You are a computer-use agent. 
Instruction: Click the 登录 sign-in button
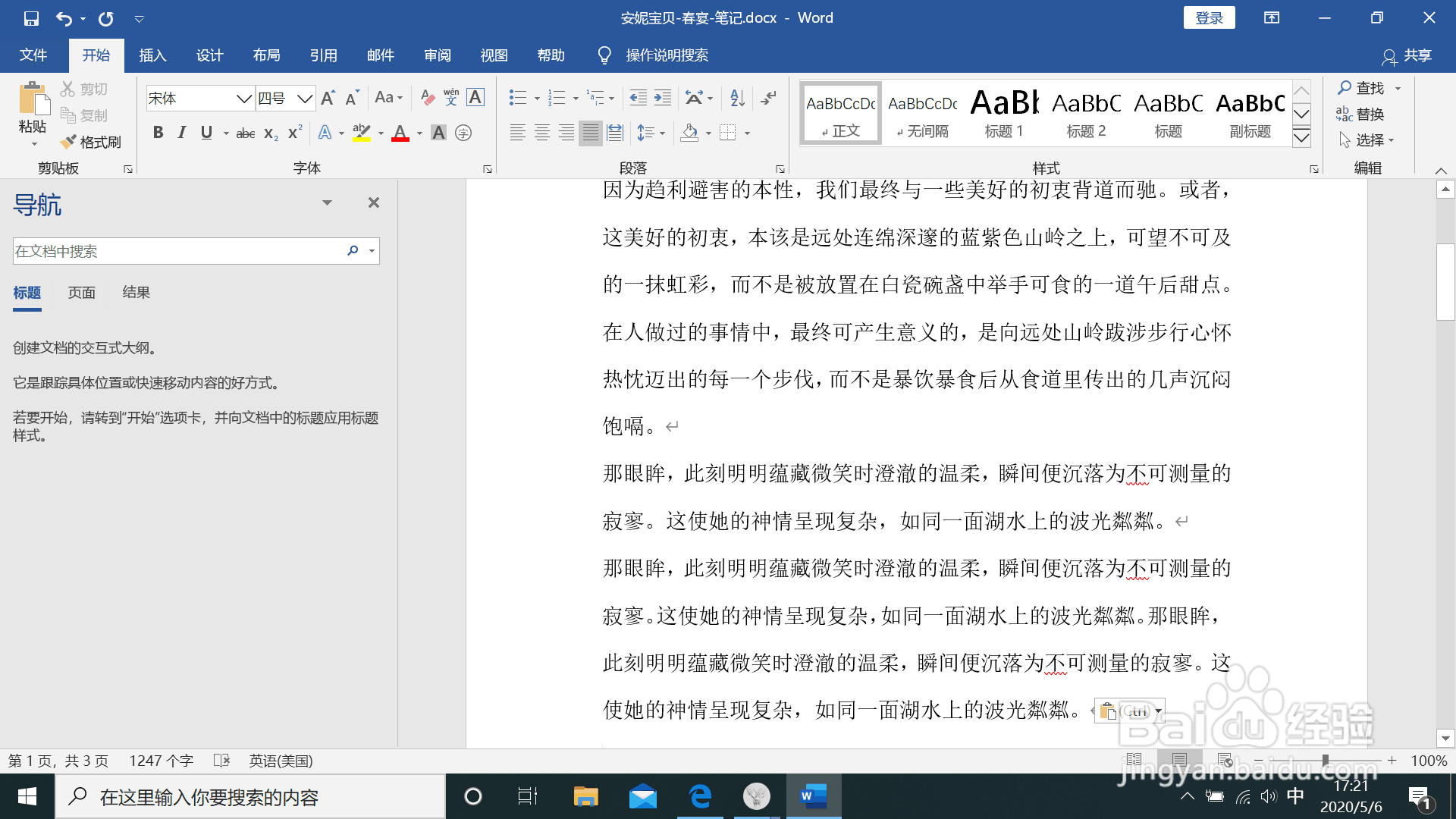(1210, 17)
